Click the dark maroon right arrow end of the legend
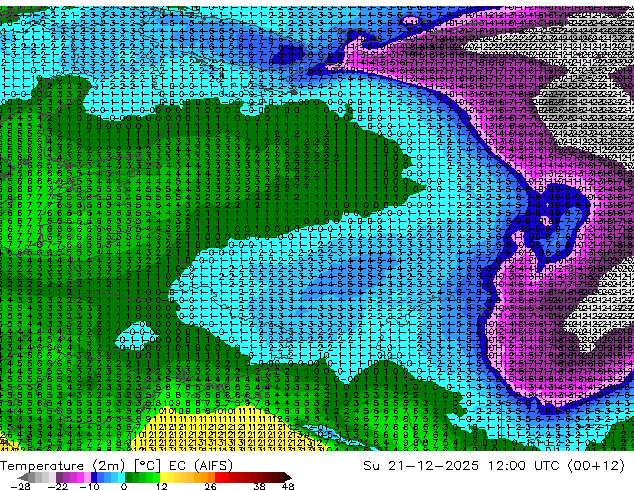634x490 pixels. coord(288,477)
